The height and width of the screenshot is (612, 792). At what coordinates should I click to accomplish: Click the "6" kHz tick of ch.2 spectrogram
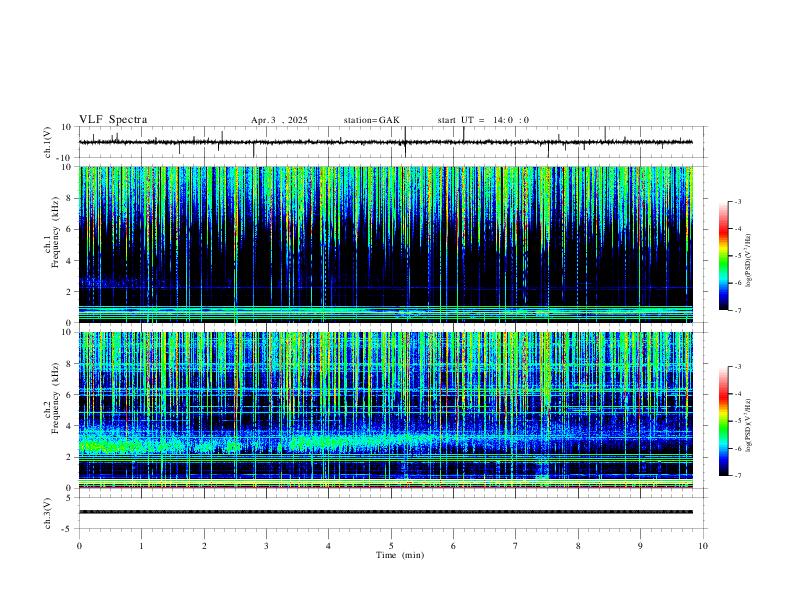[69, 395]
